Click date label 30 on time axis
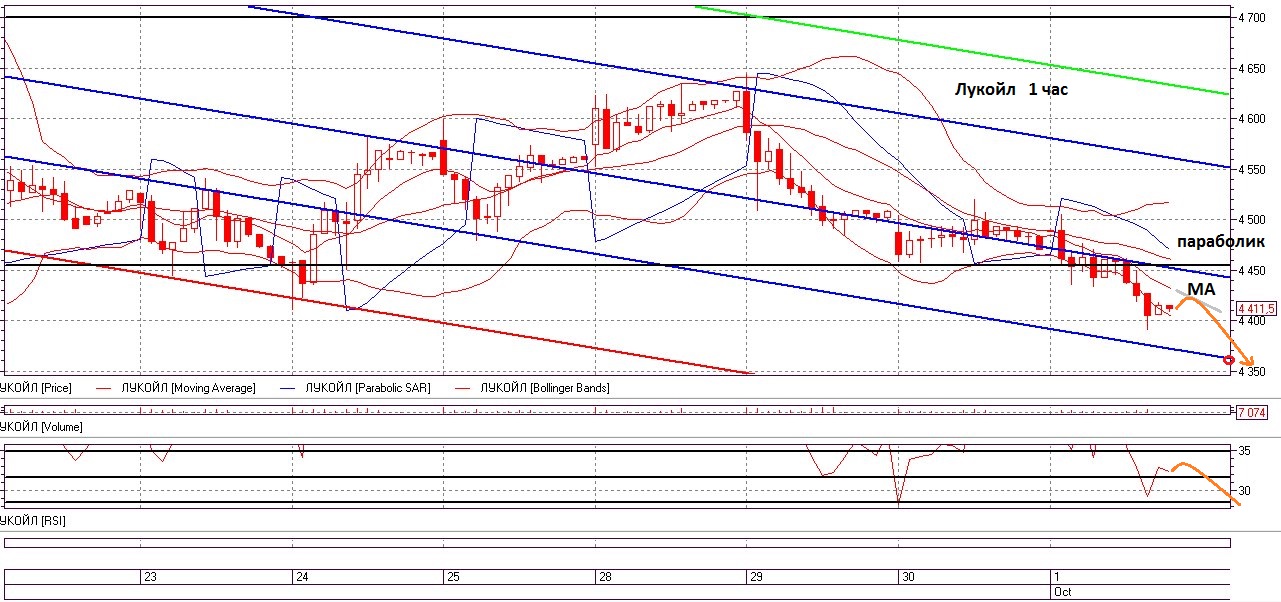 coord(907,578)
